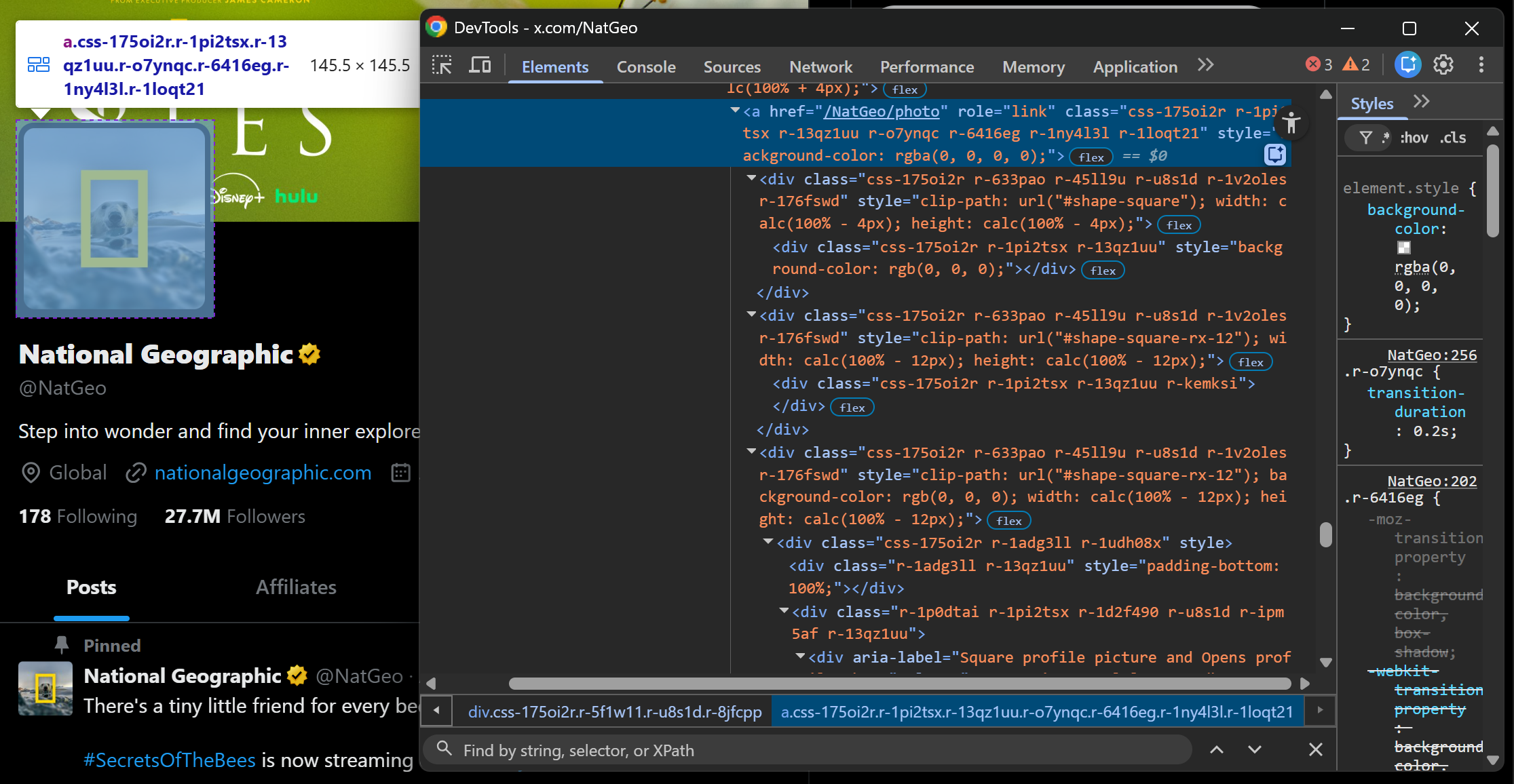Toggle flex badge after shape-square clip-path div
The height and width of the screenshot is (784, 1514).
[1179, 225]
